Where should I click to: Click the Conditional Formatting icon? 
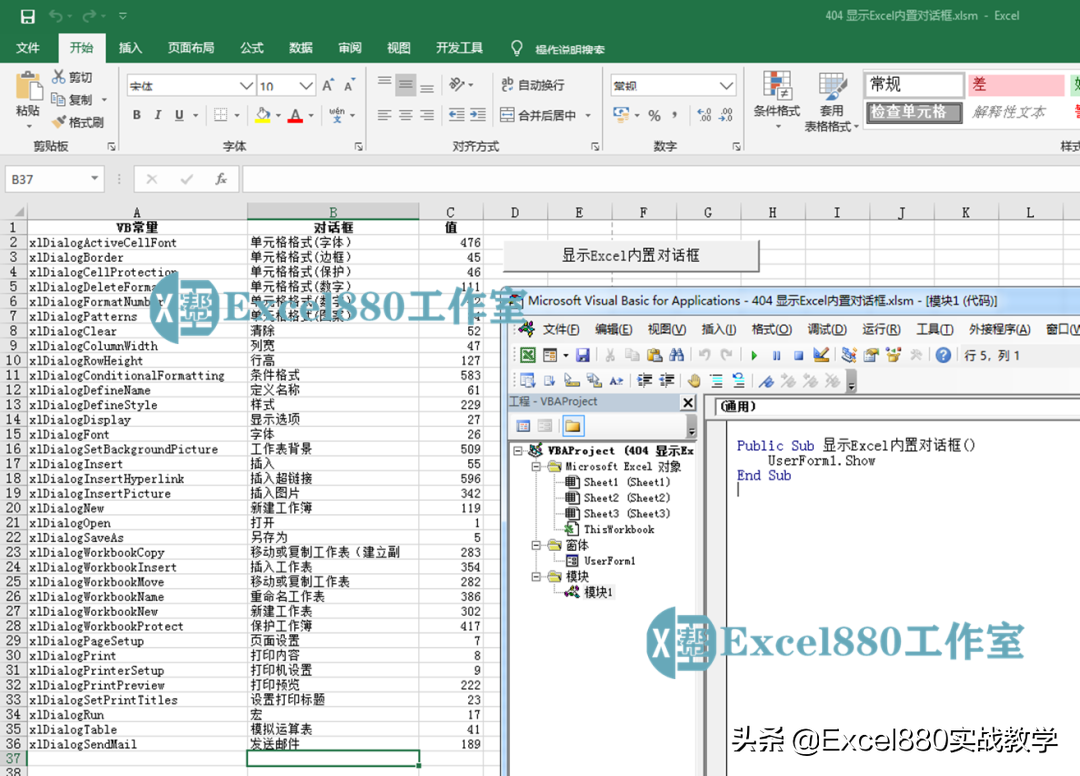pos(777,85)
